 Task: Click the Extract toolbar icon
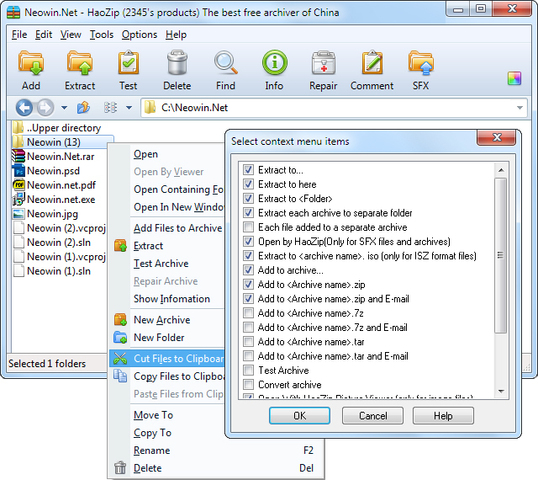coord(80,63)
